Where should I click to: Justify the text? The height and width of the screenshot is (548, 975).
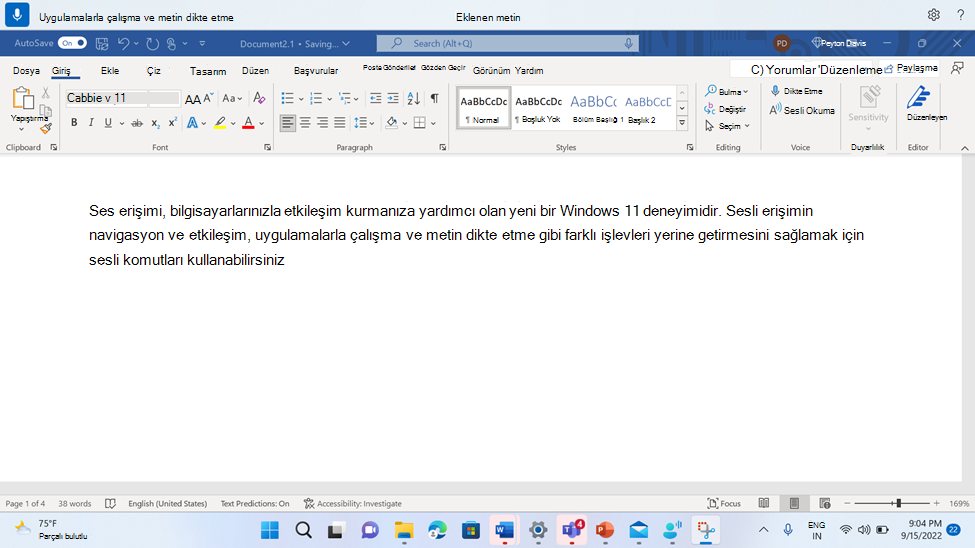point(340,123)
